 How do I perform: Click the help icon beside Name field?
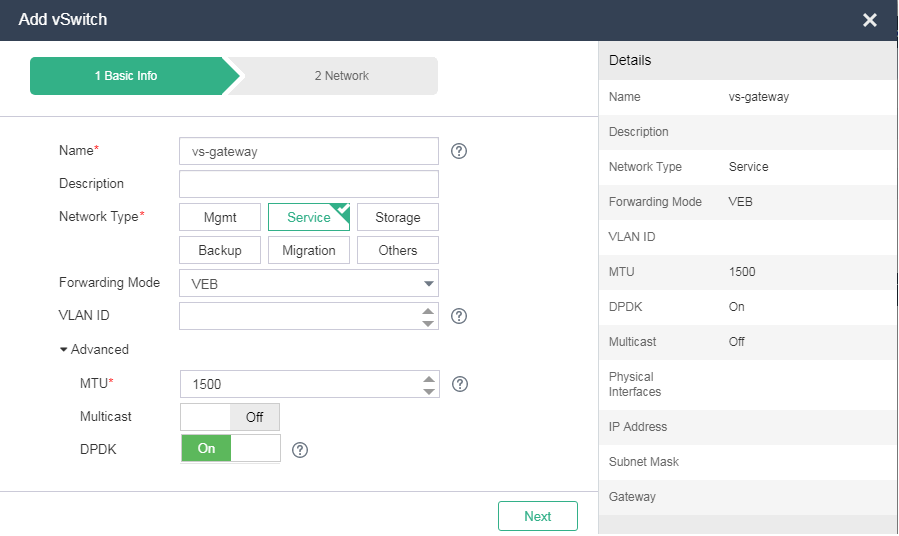459,151
